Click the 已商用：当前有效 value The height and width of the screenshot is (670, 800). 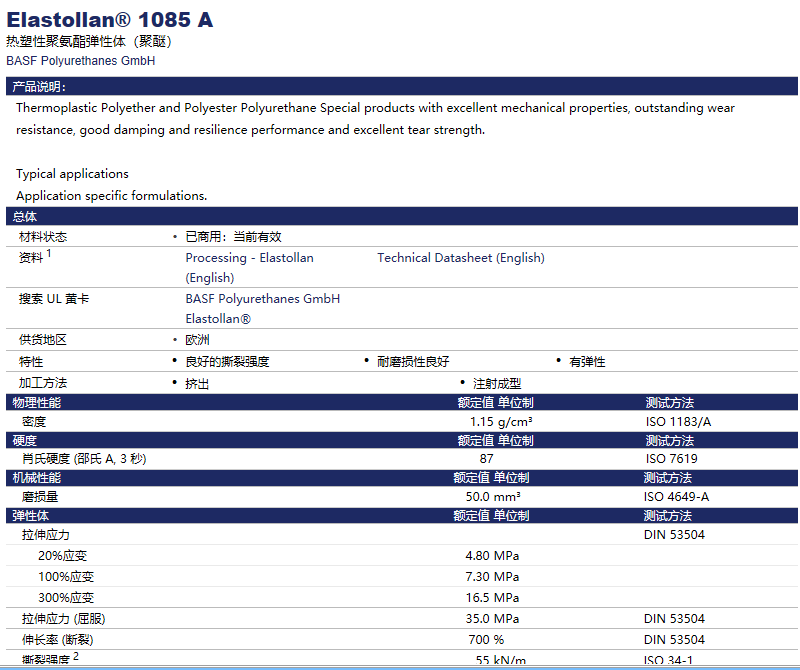pyautogui.click(x=233, y=237)
